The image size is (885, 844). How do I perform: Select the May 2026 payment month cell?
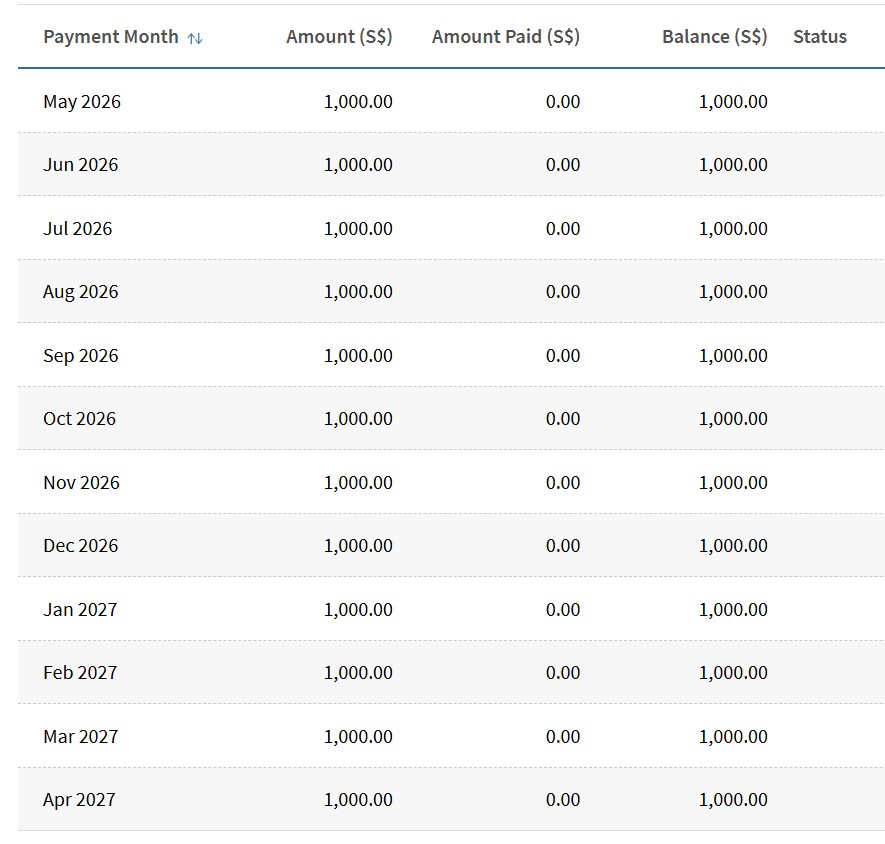tap(82, 102)
